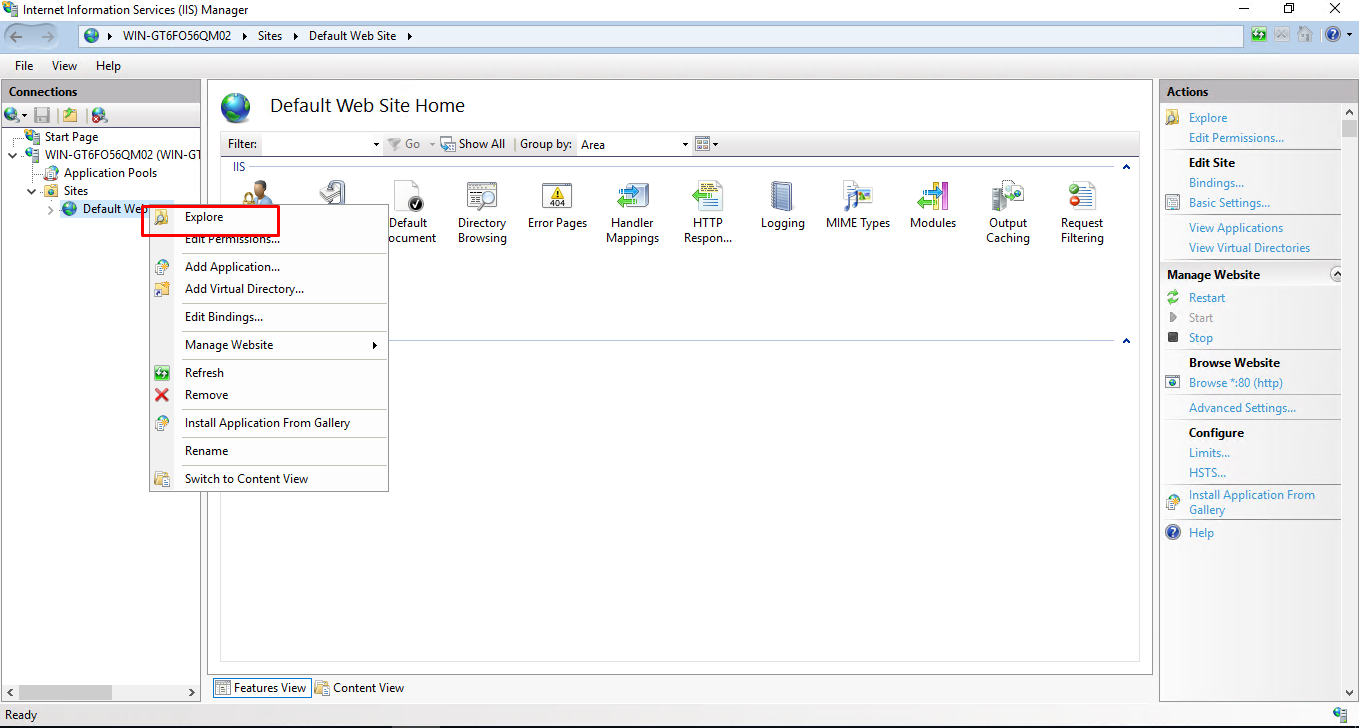The image size is (1359, 728).
Task: Click View Applications link
Action: click(1235, 228)
